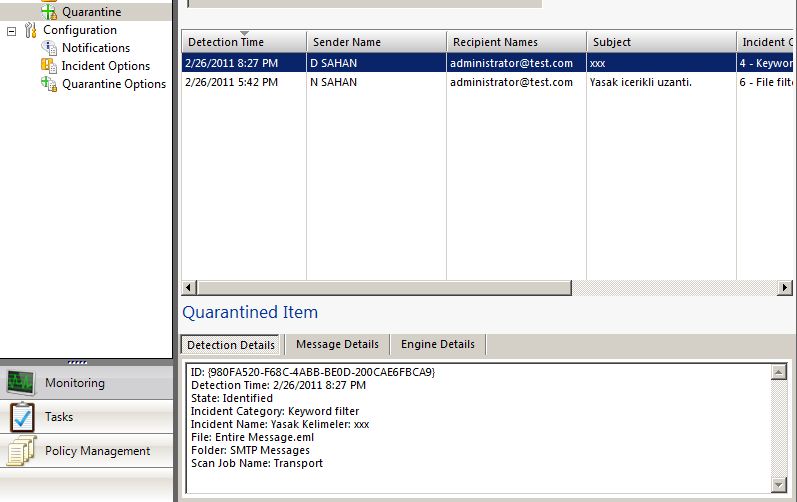797x502 pixels.
Task: Click the horizontal scrollbar right arrow
Action: tap(784, 288)
